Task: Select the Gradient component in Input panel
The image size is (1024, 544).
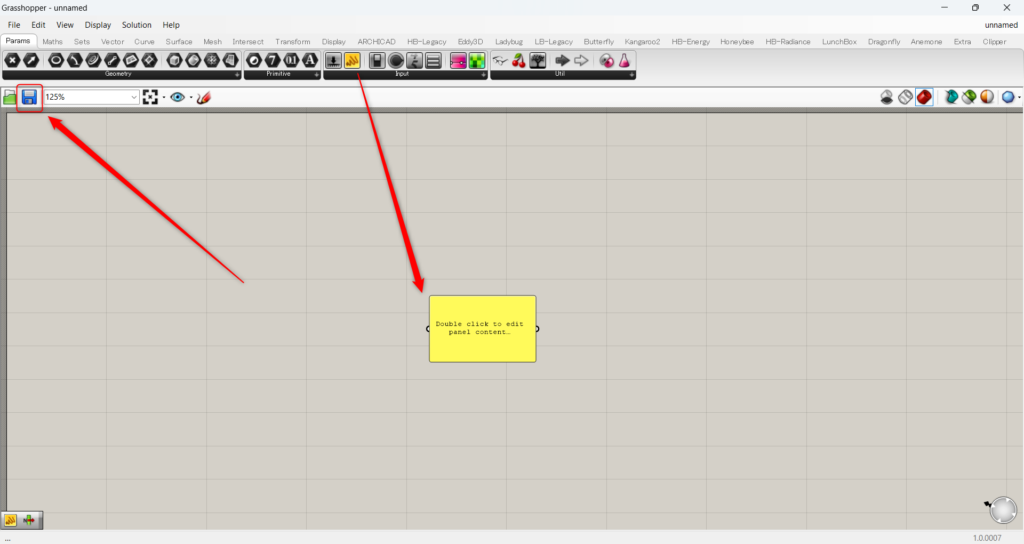Action: coord(456,61)
